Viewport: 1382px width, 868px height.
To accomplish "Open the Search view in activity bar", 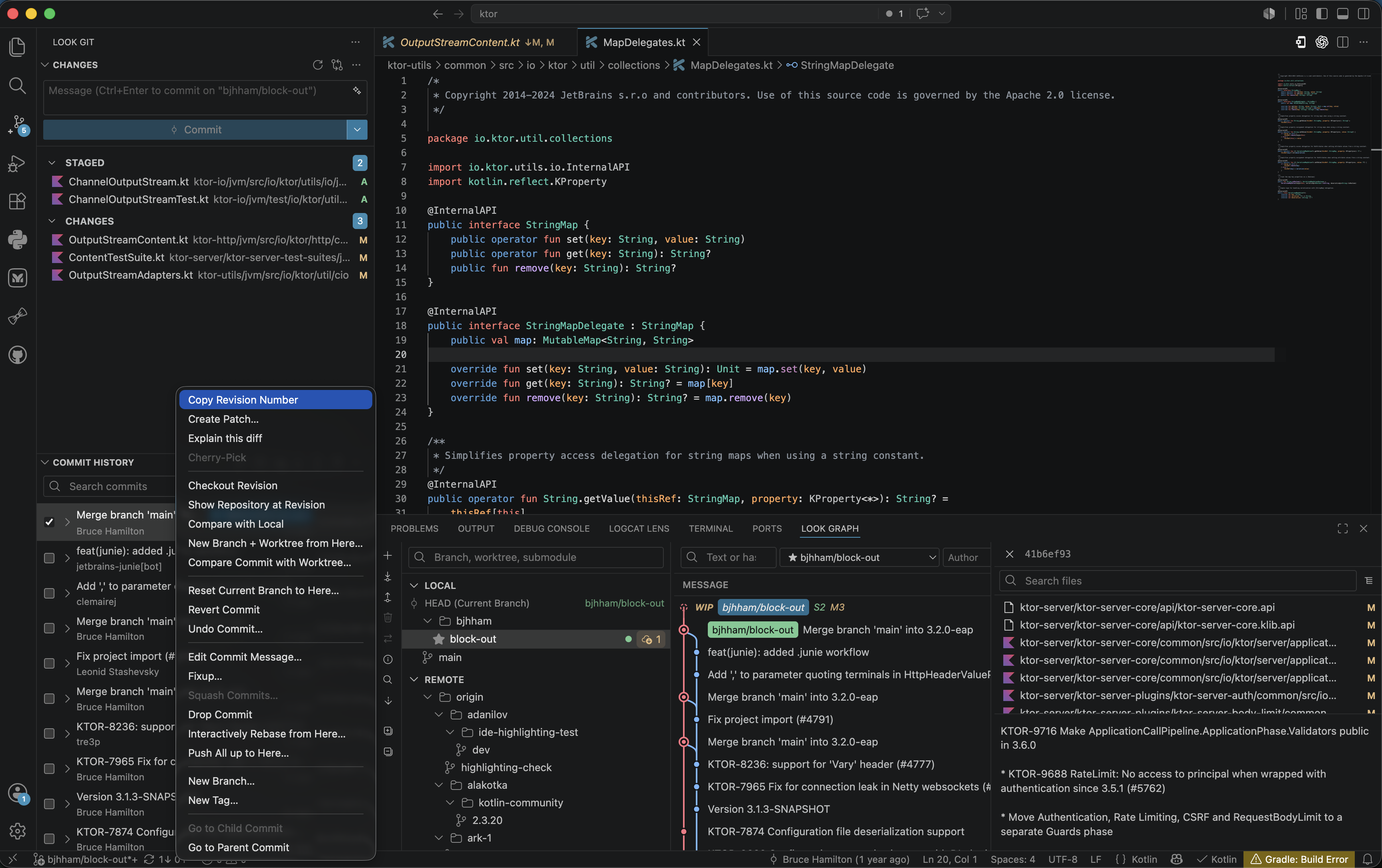I will pyautogui.click(x=17, y=86).
